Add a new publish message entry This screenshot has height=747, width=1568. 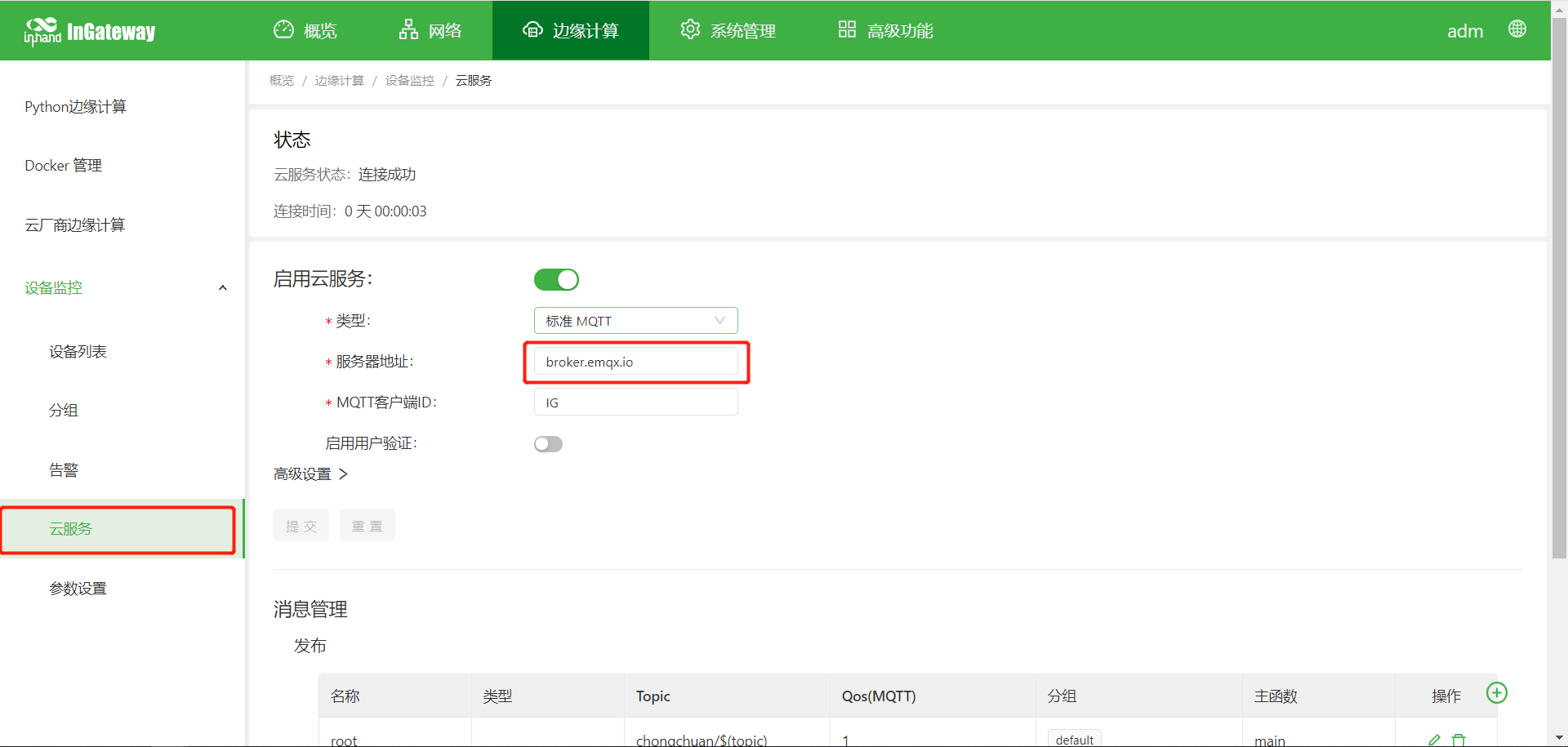point(1496,693)
